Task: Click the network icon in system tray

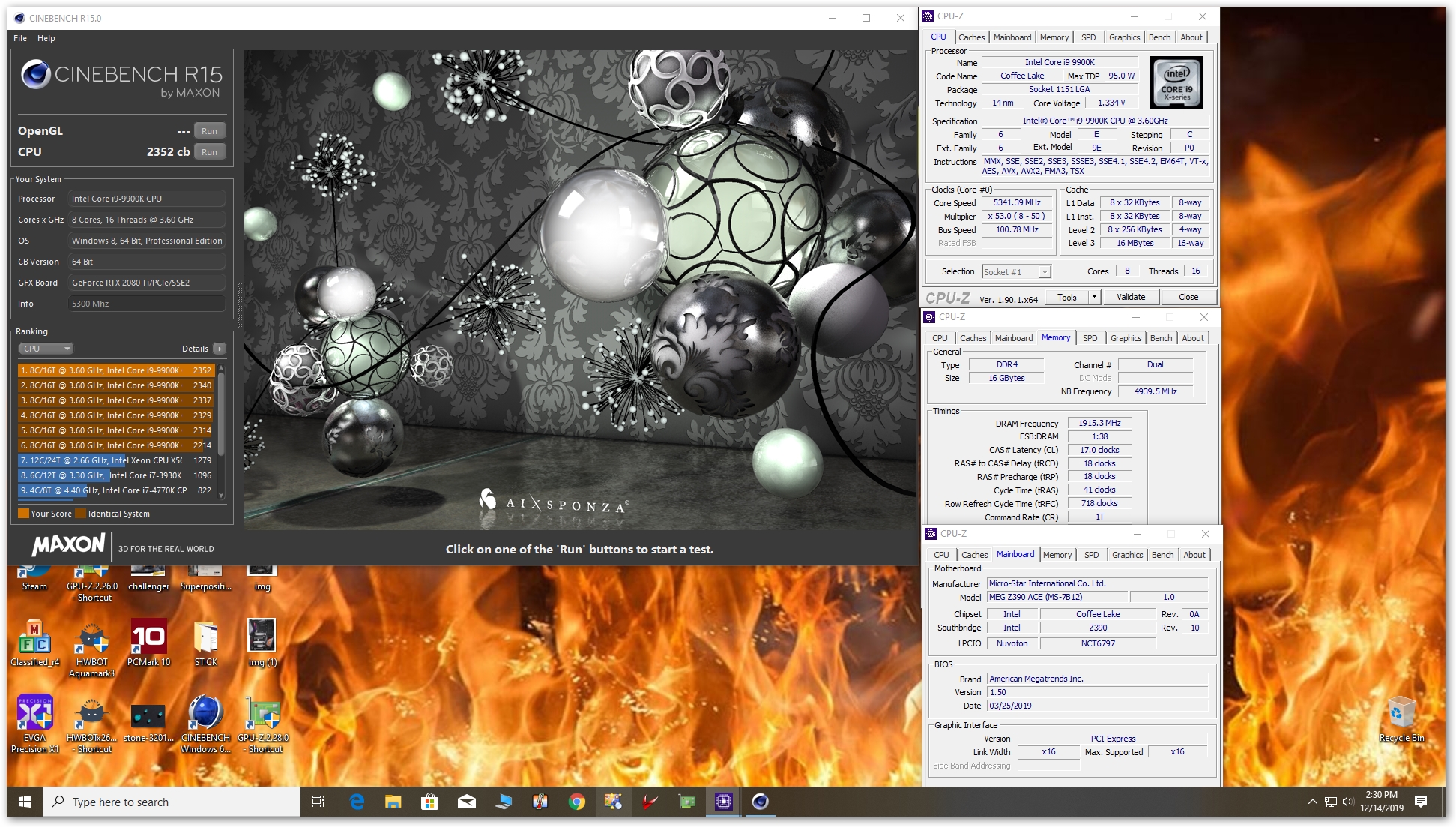Action: click(1330, 802)
